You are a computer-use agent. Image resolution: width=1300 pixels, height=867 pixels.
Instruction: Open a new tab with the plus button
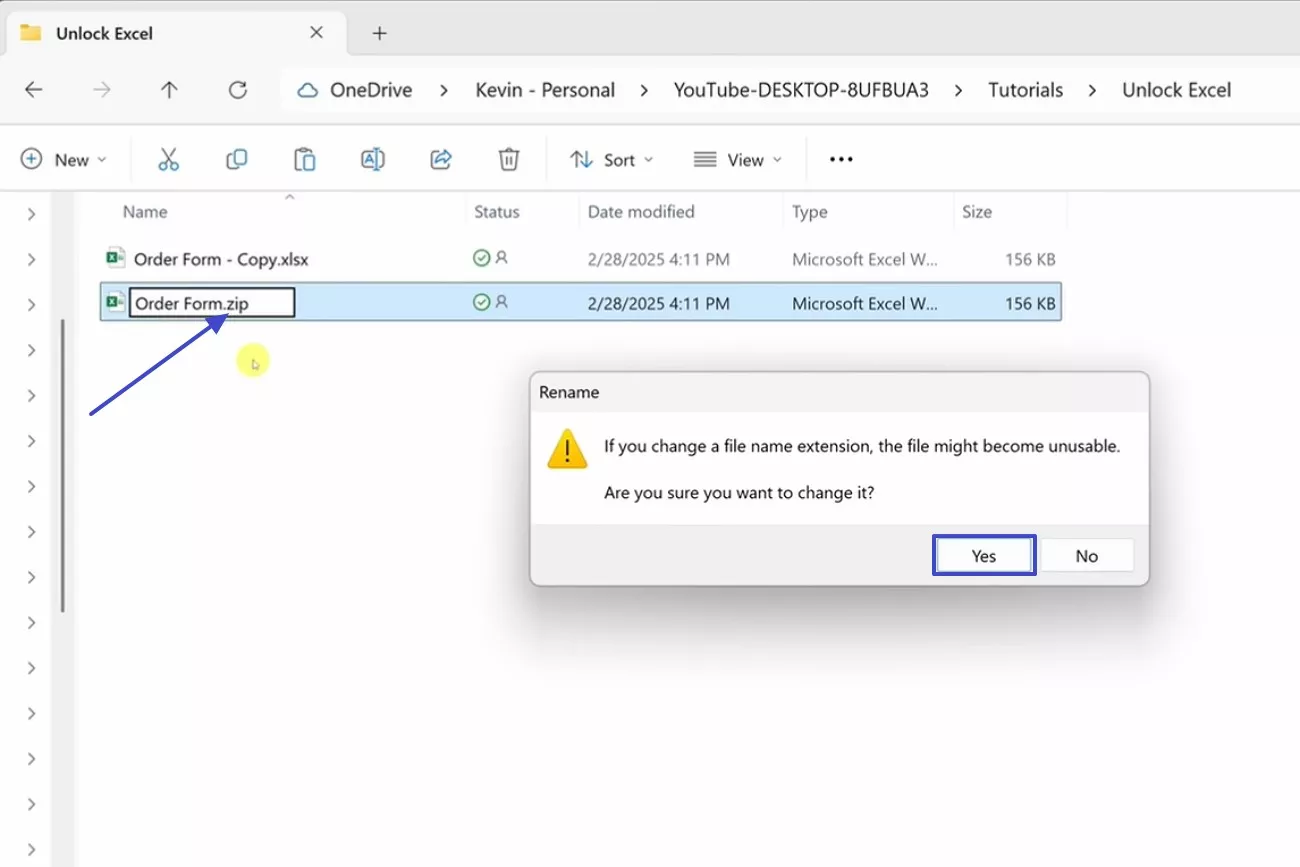pyautogui.click(x=379, y=33)
